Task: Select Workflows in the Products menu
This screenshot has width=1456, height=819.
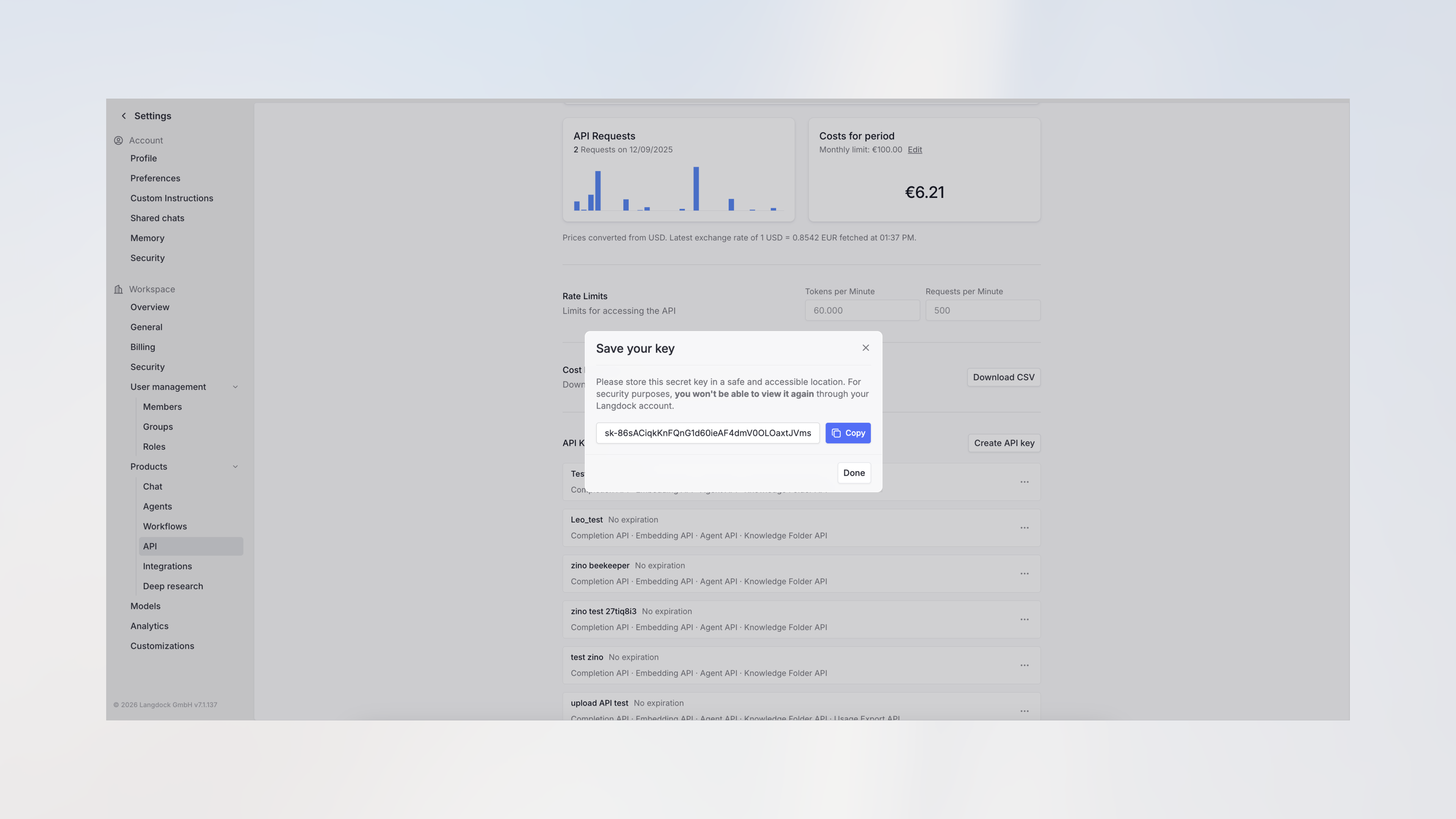Action: pos(165,526)
